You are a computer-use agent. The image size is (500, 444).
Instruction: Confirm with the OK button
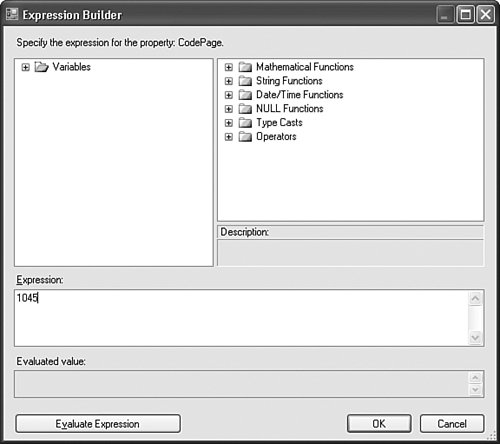coord(379,424)
